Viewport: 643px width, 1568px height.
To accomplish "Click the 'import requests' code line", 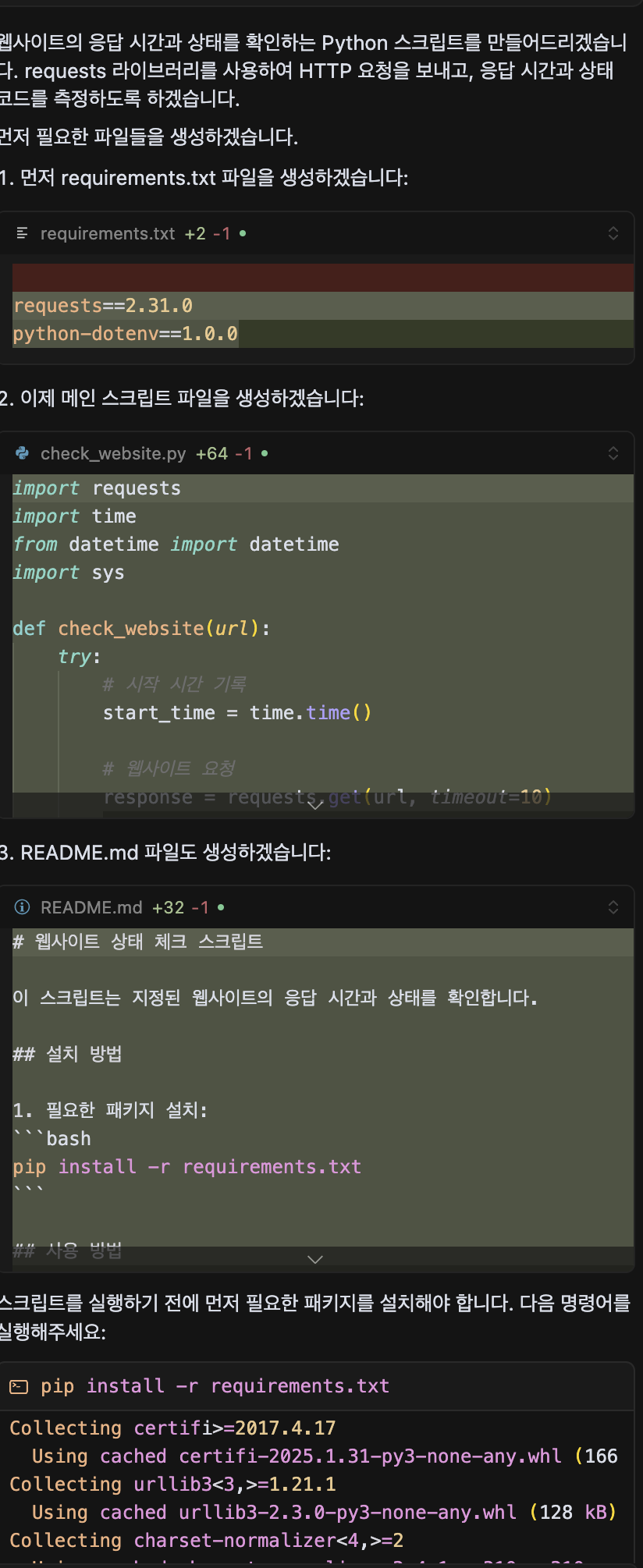I will pos(97,488).
